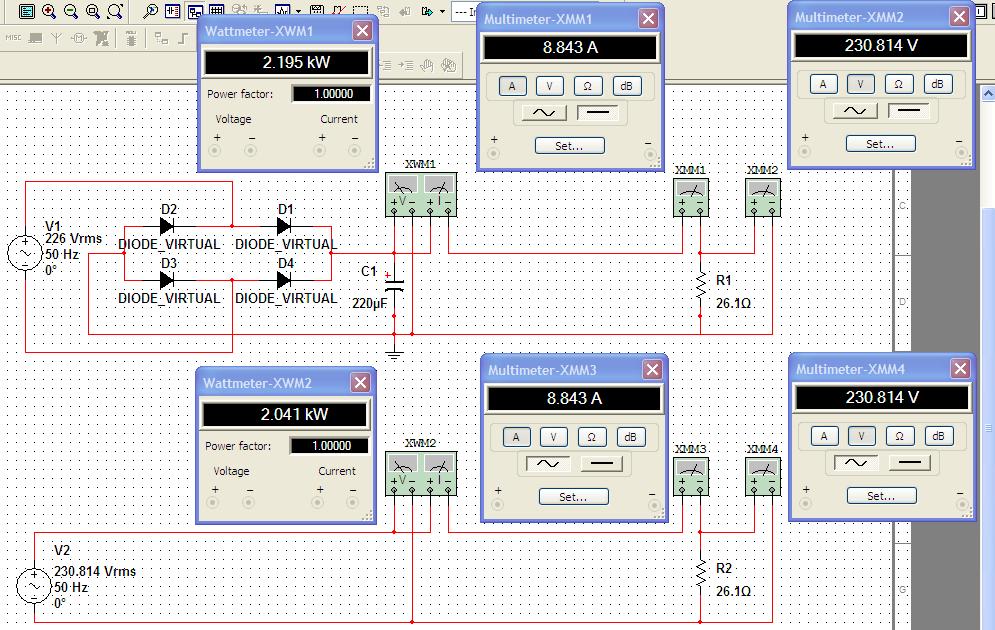Switch Multimeter-XMM4 to dB mode
Image resolution: width=995 pixels, height=630 pixels.
click(x=938, y=436)
